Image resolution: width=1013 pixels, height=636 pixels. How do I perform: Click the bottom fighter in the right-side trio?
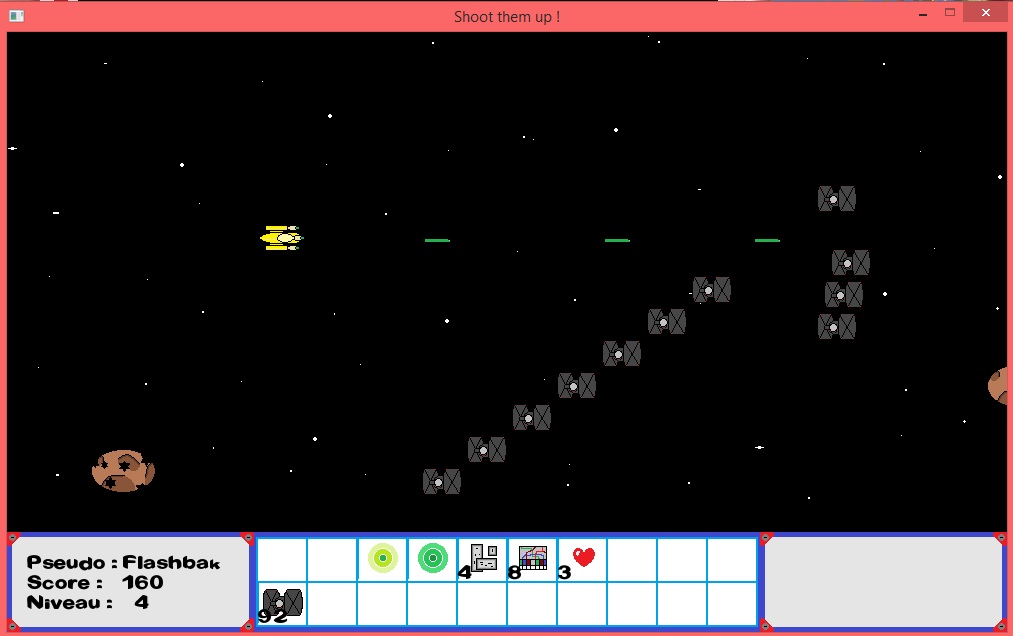(x=837, y=327)
